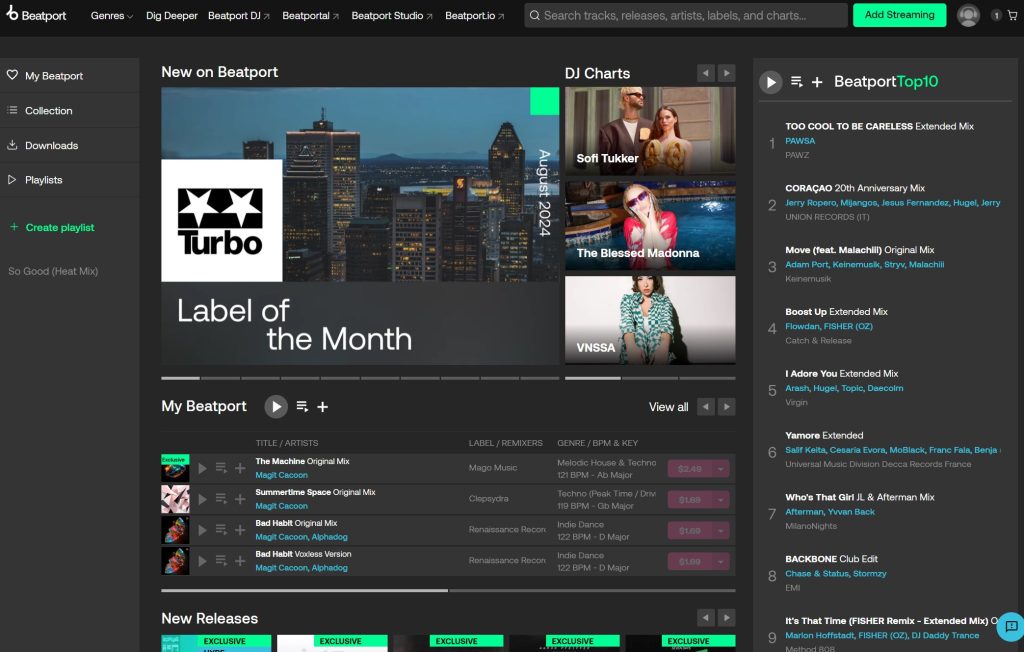Expand the Genres dropdown menu
This screenshot has width=1024, height=652.
pyautogui.click(x=111, y=16)
